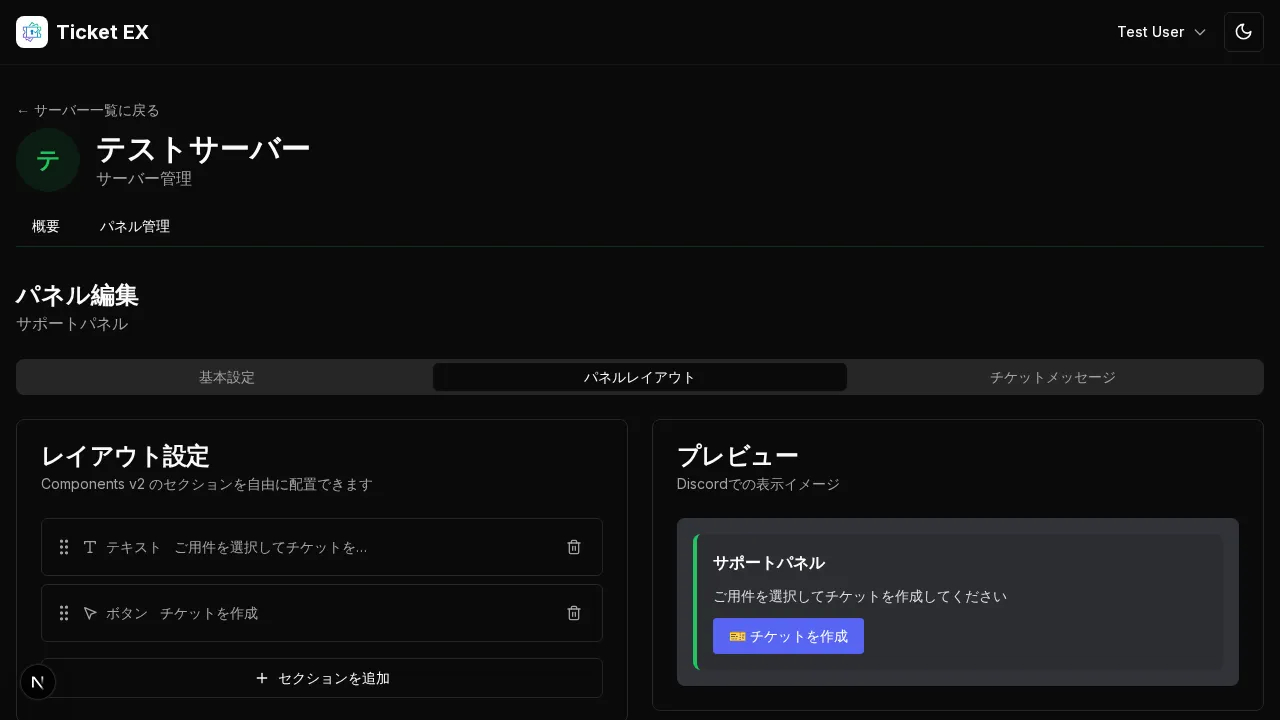
Task: Click チケットを作成 button in preview
Action: [789, 636]
